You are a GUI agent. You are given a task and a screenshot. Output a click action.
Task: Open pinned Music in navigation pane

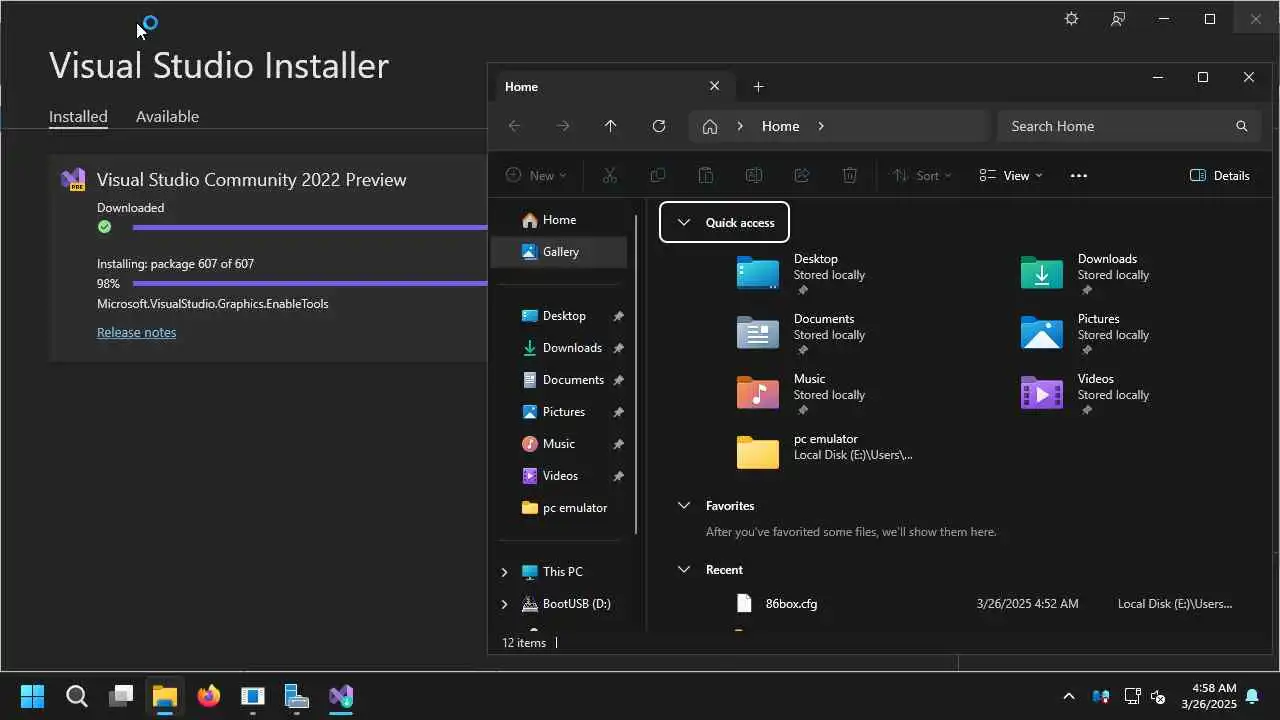coord(559,444)
